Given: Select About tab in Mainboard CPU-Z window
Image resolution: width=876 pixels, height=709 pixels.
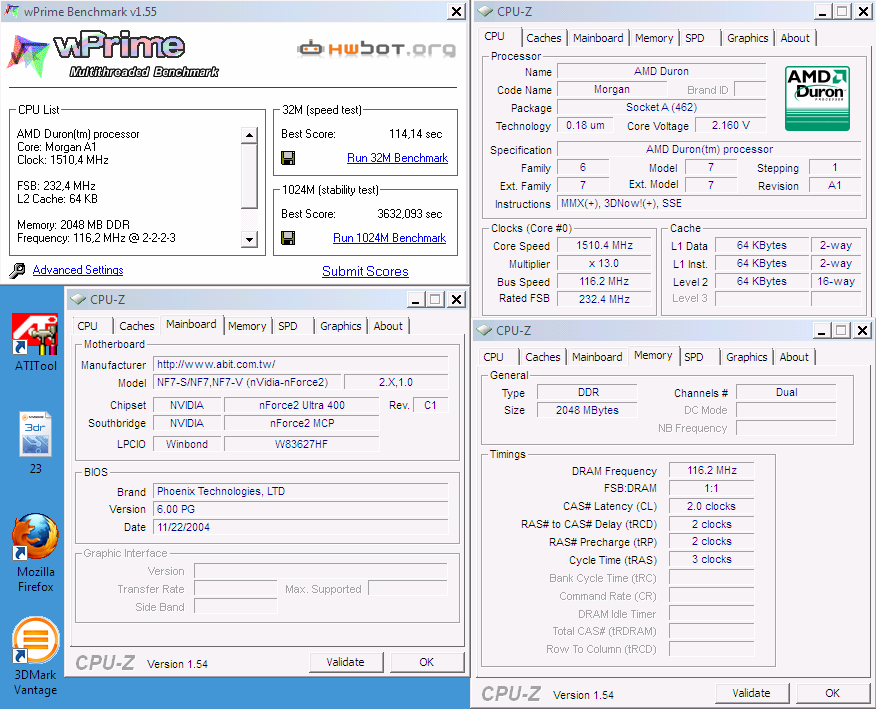Looking at the screenshot, I should [x=388, y=326].
